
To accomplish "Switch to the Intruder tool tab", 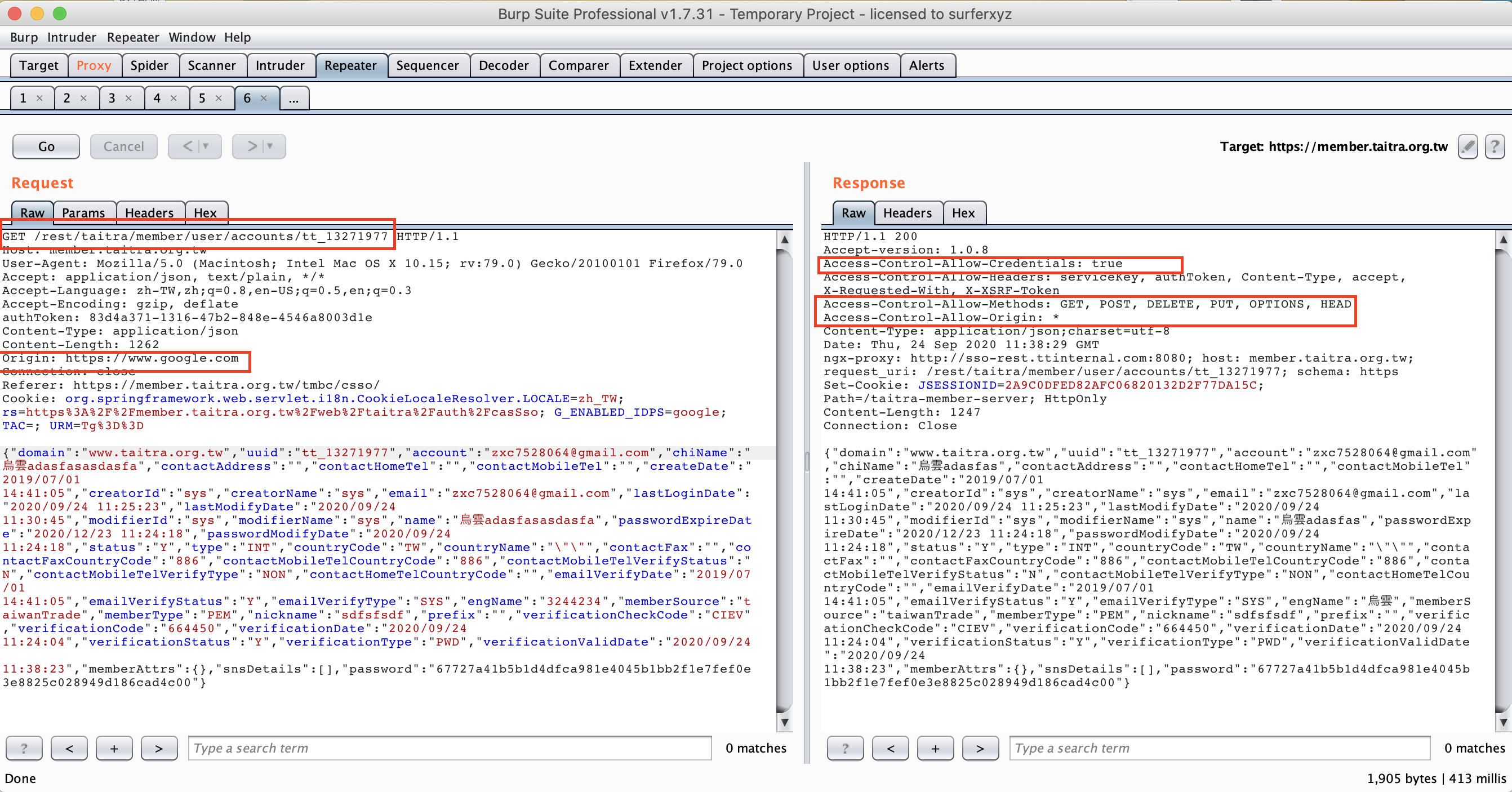I will (x=280, y=65).
